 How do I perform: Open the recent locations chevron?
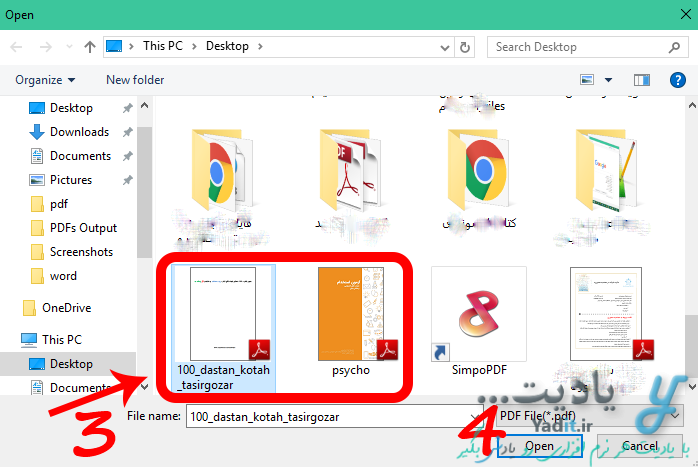(69, 47)
